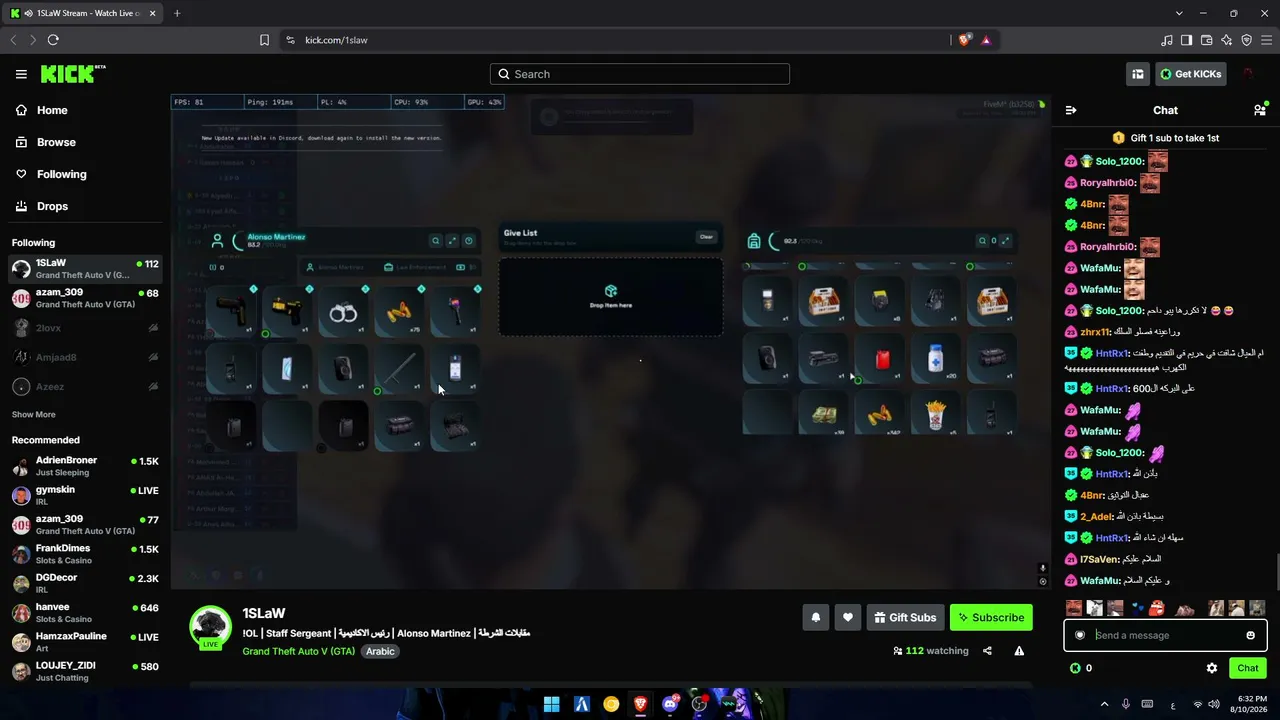Click the 1SLaW streamer avatar
The width and height of the screenshot is (1280, 720).
click(211, 627)
